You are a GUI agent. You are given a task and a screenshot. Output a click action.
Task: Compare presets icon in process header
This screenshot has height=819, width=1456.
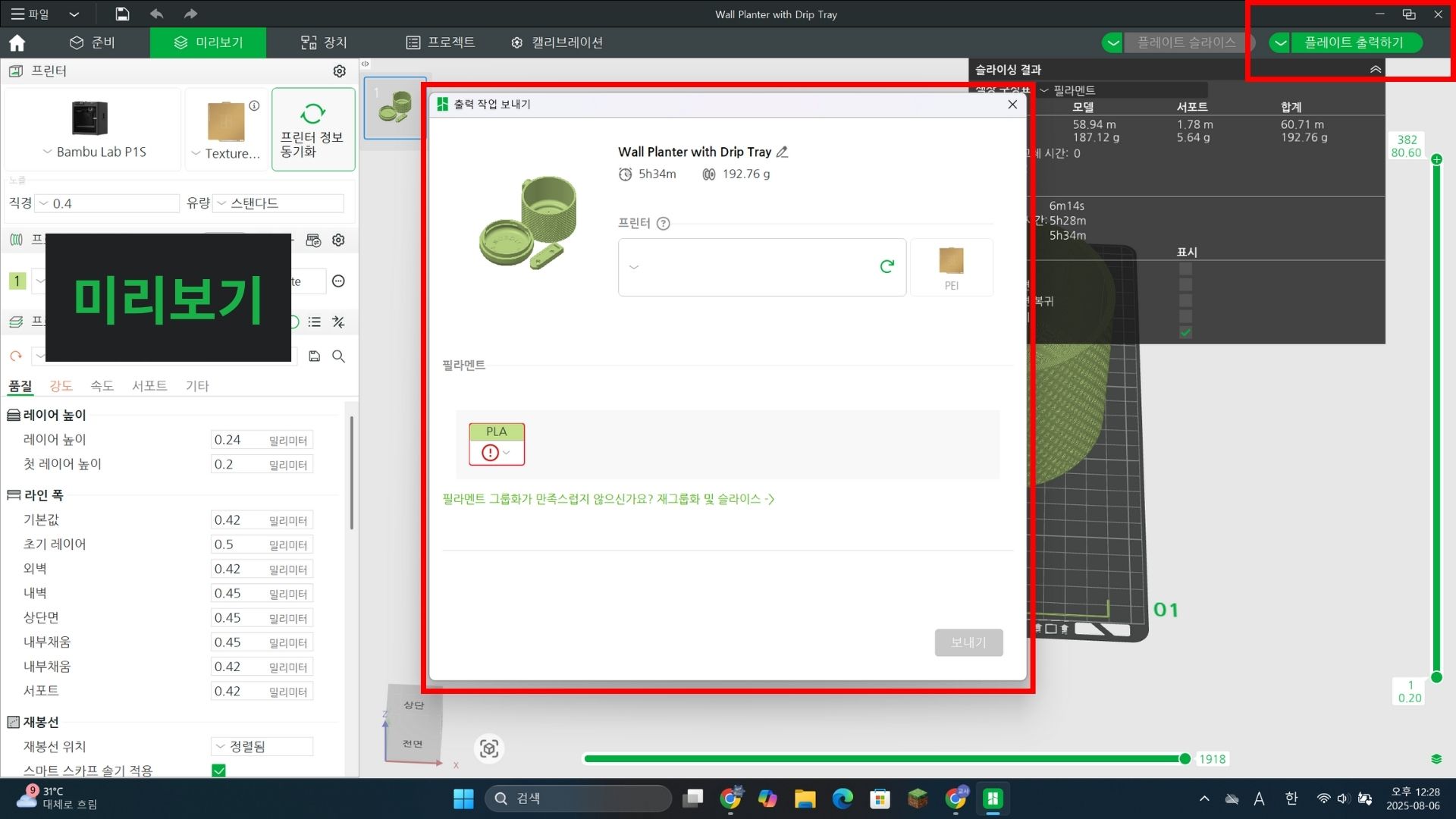[338, 322]
